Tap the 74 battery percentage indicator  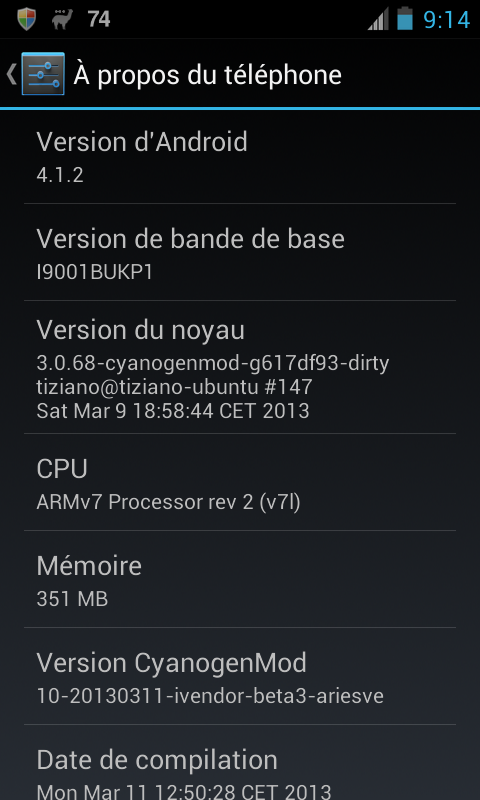coord(98,19)
